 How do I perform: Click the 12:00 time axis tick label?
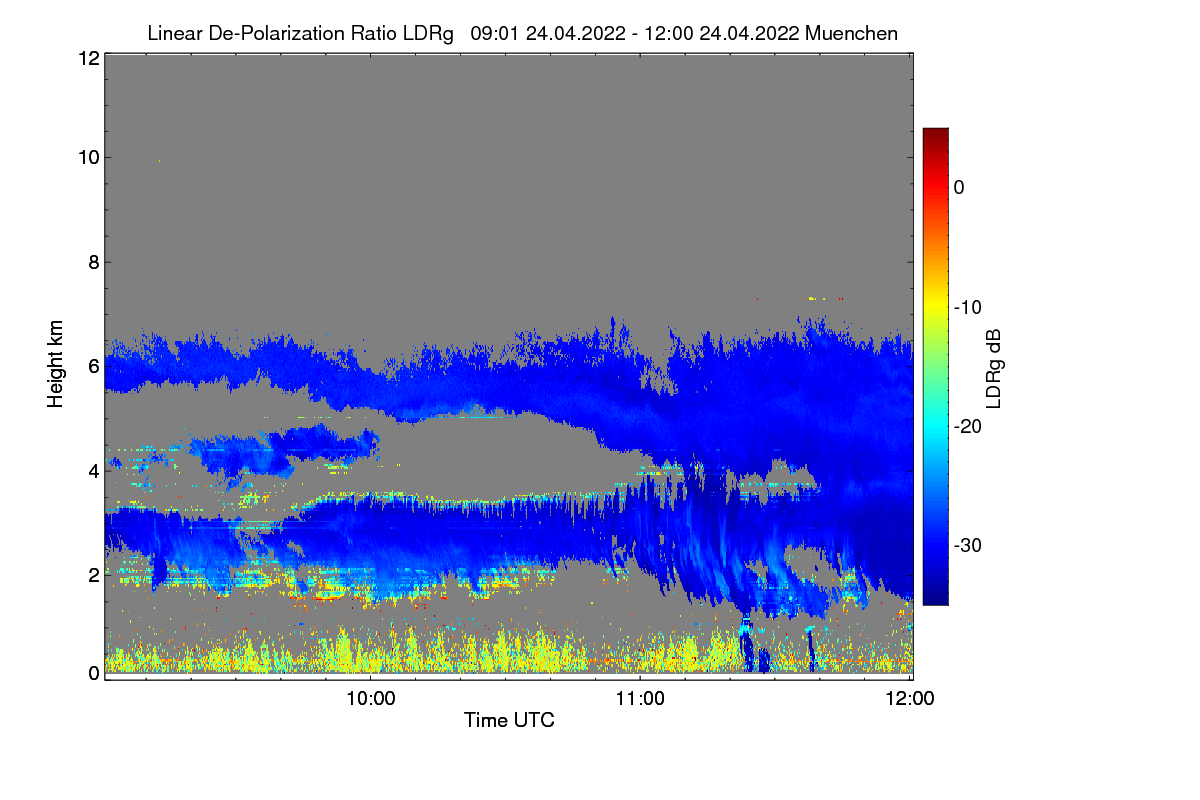911,699
